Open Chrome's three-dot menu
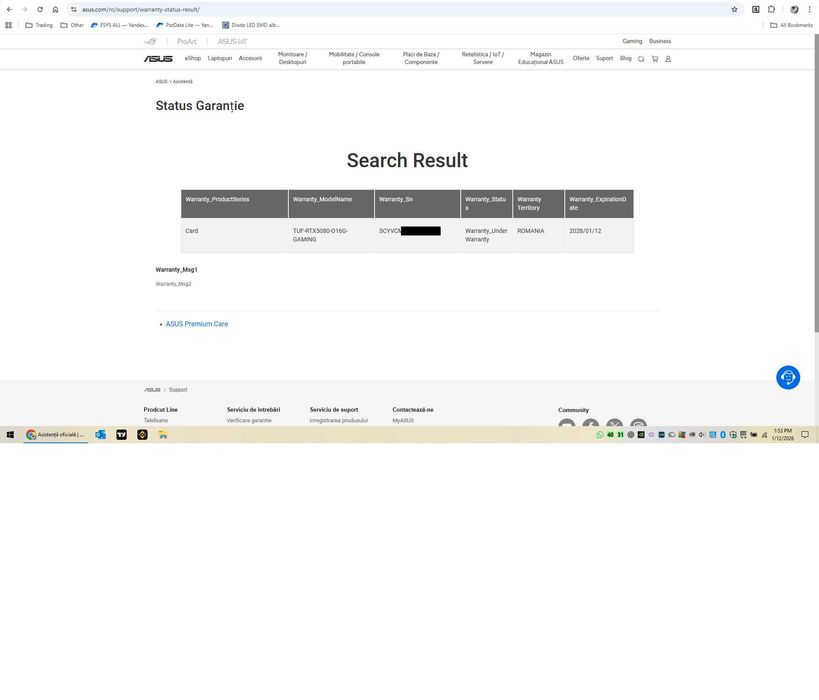This screenshot has height=700, width=819. click(809, 9)
